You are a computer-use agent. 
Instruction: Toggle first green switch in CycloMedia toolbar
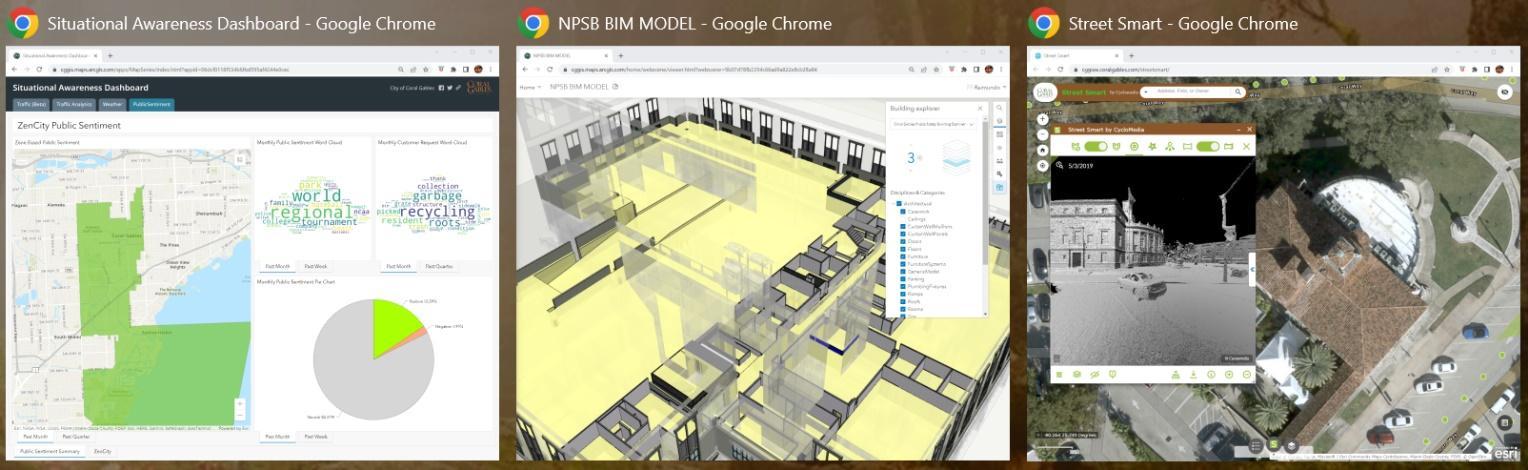[1096, 147]
